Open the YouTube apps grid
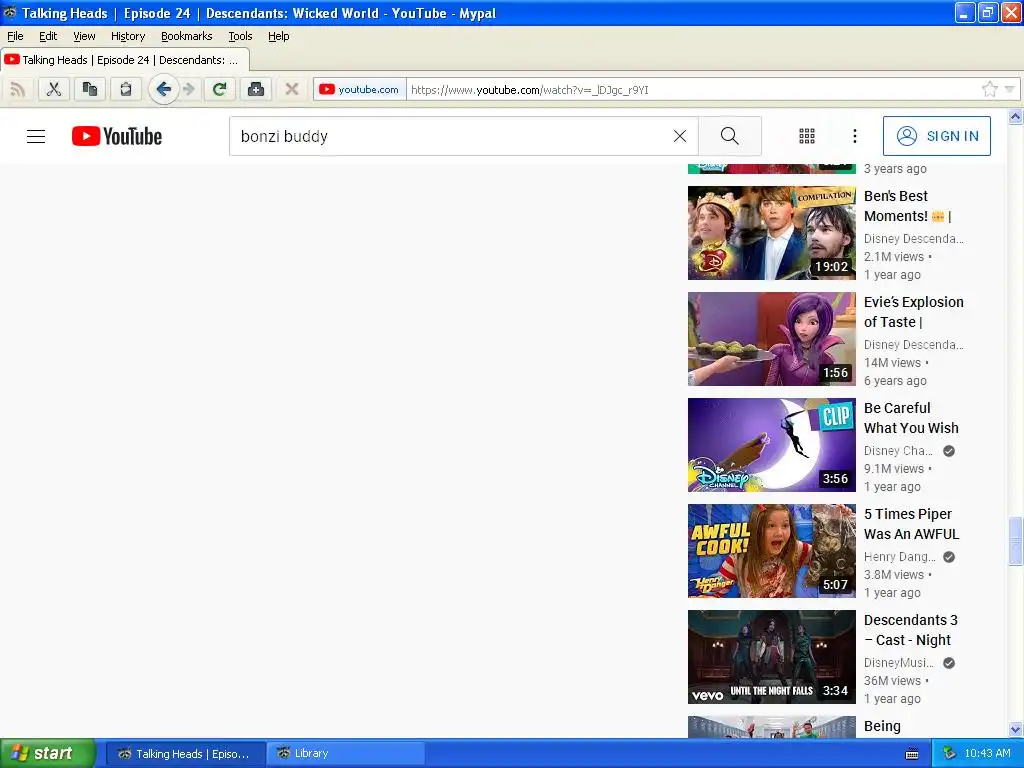The height and width of the screenshot is (768, 1024). pos(807,136)
